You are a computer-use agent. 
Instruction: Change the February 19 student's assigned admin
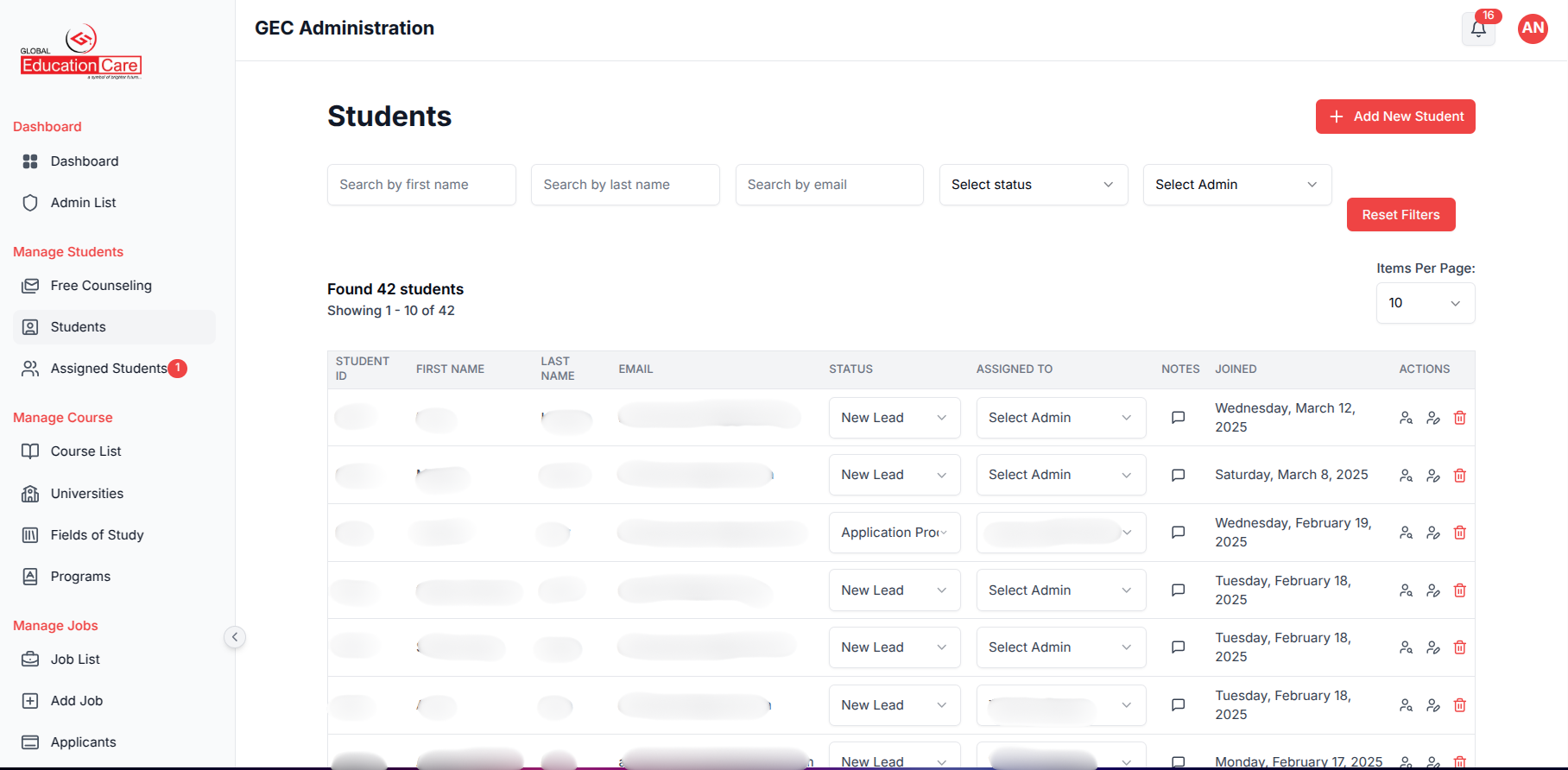pos(1060,533)
